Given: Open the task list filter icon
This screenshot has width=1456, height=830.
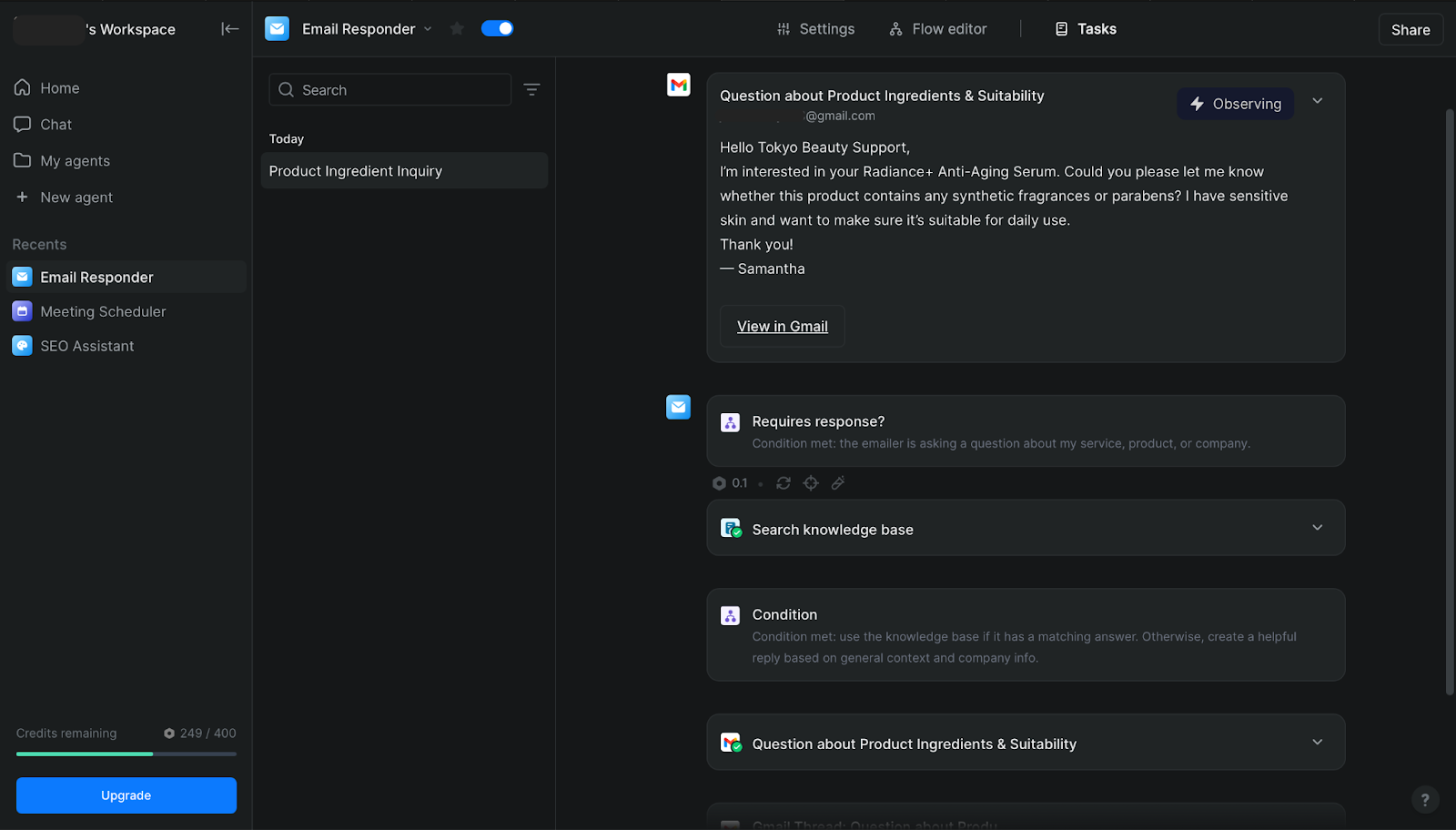Looking at the screenshot, I should [x=531, y=89].
